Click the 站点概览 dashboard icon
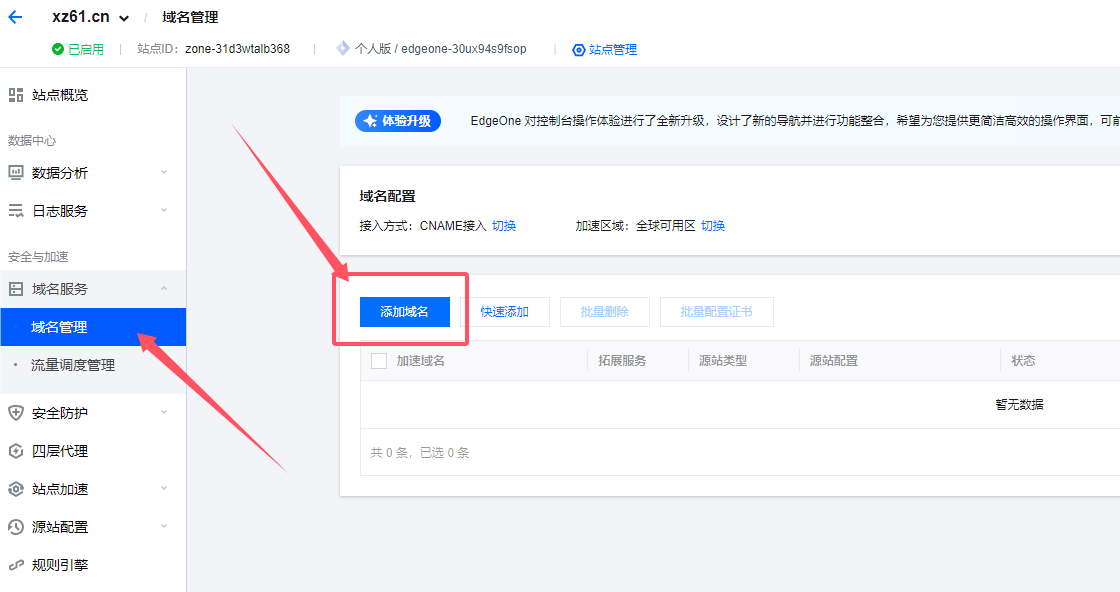The width and height of the screenshot is (1120, 592). pos(16,95)
